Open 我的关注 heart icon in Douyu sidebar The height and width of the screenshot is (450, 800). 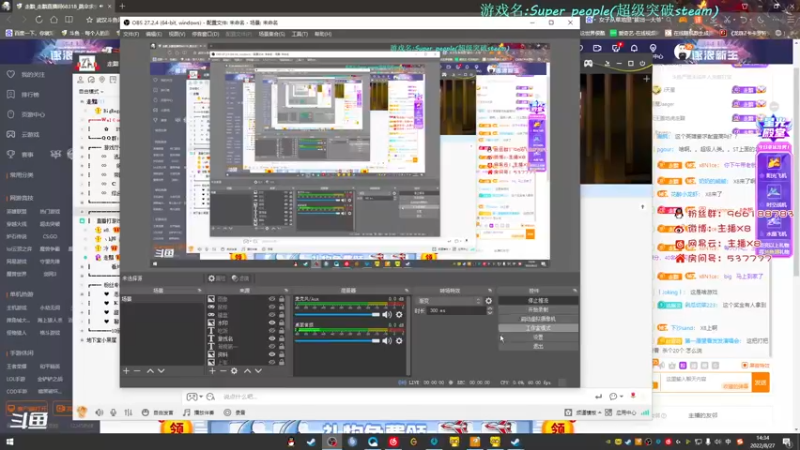pos(11,74)
